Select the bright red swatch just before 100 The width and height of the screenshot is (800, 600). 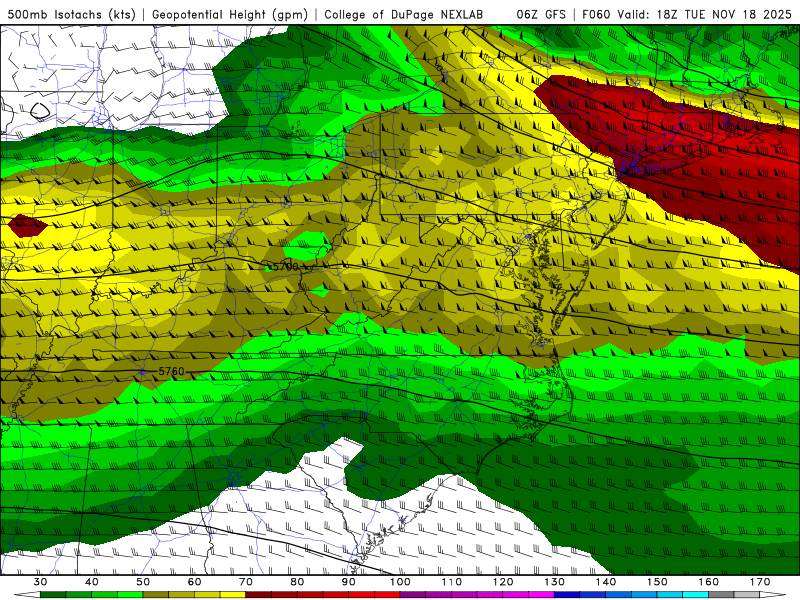(387, 595)
